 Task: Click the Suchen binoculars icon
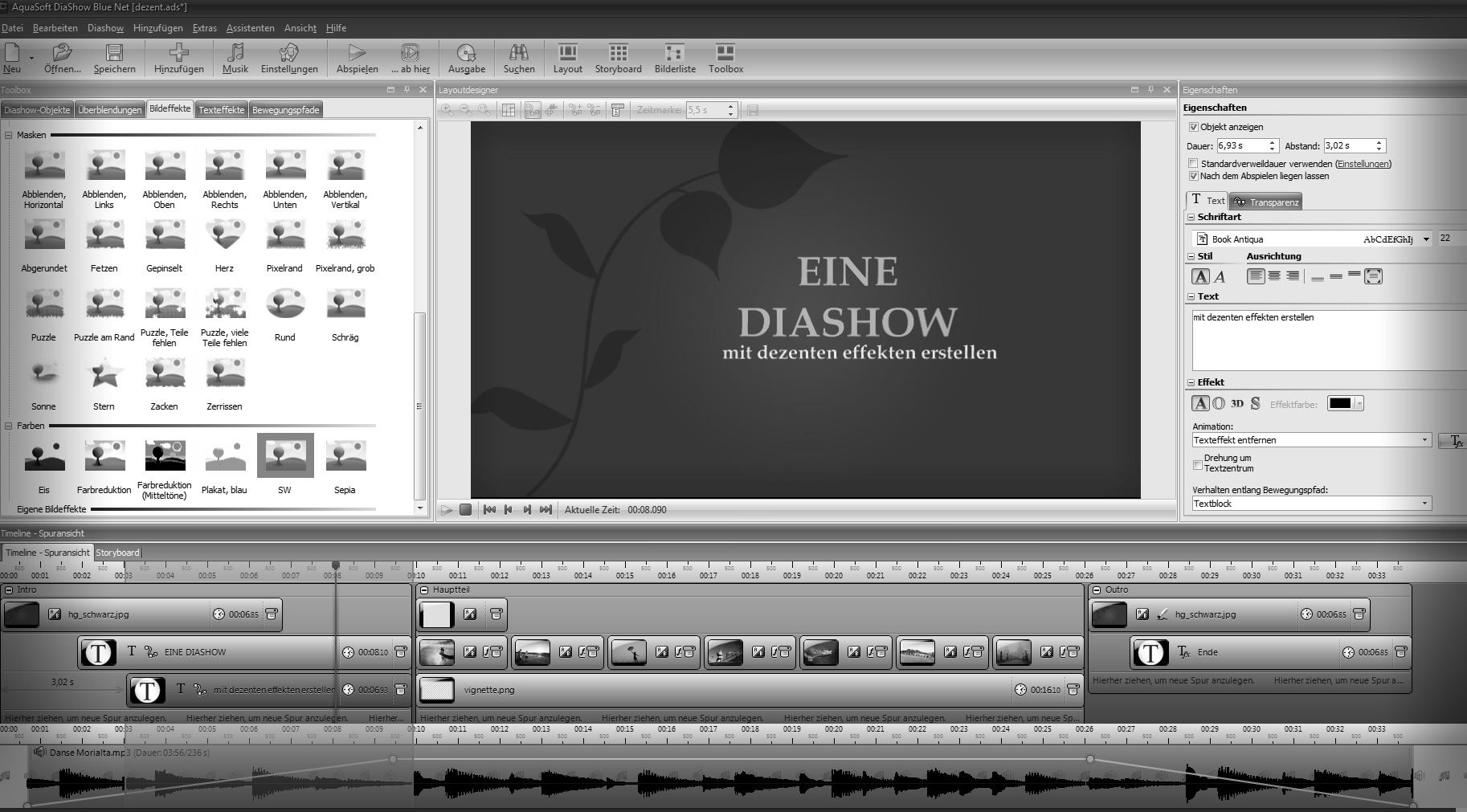pos(519,53)
